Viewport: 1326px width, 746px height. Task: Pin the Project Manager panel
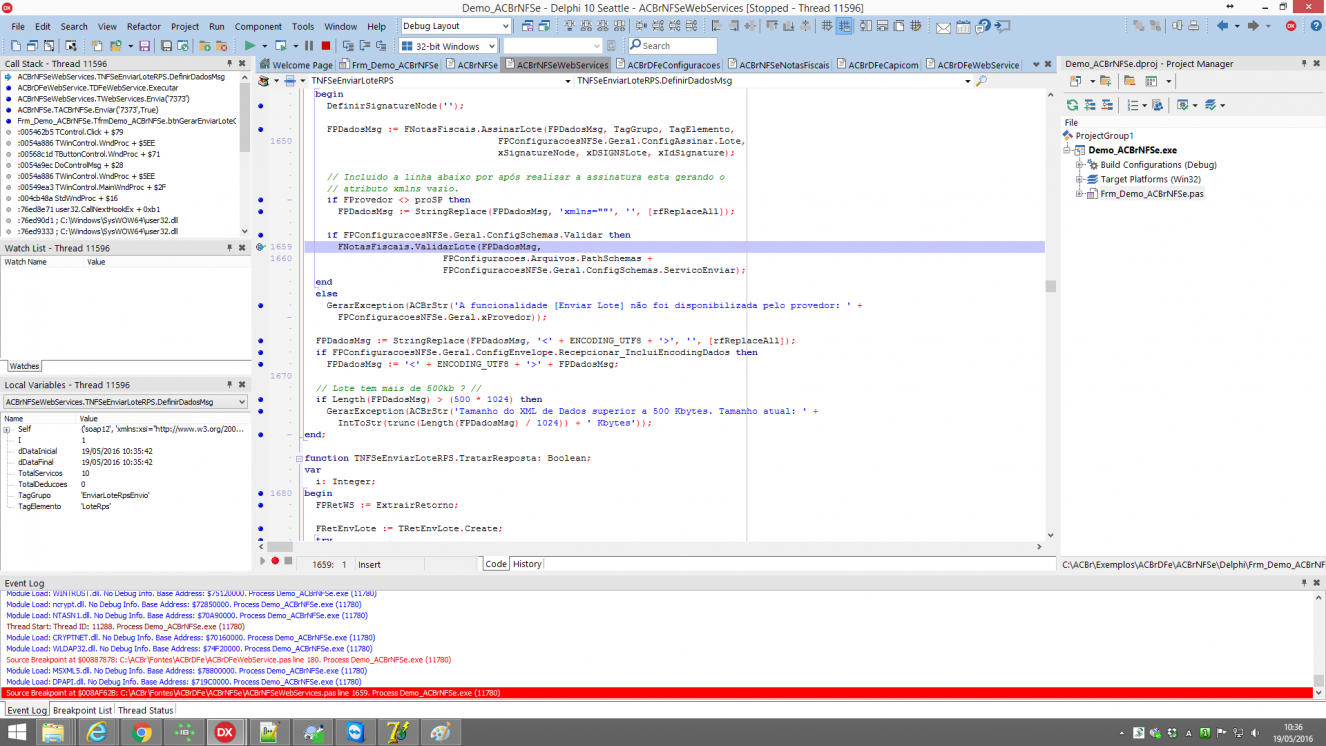pyautogui.click(x=1304, y=64)
